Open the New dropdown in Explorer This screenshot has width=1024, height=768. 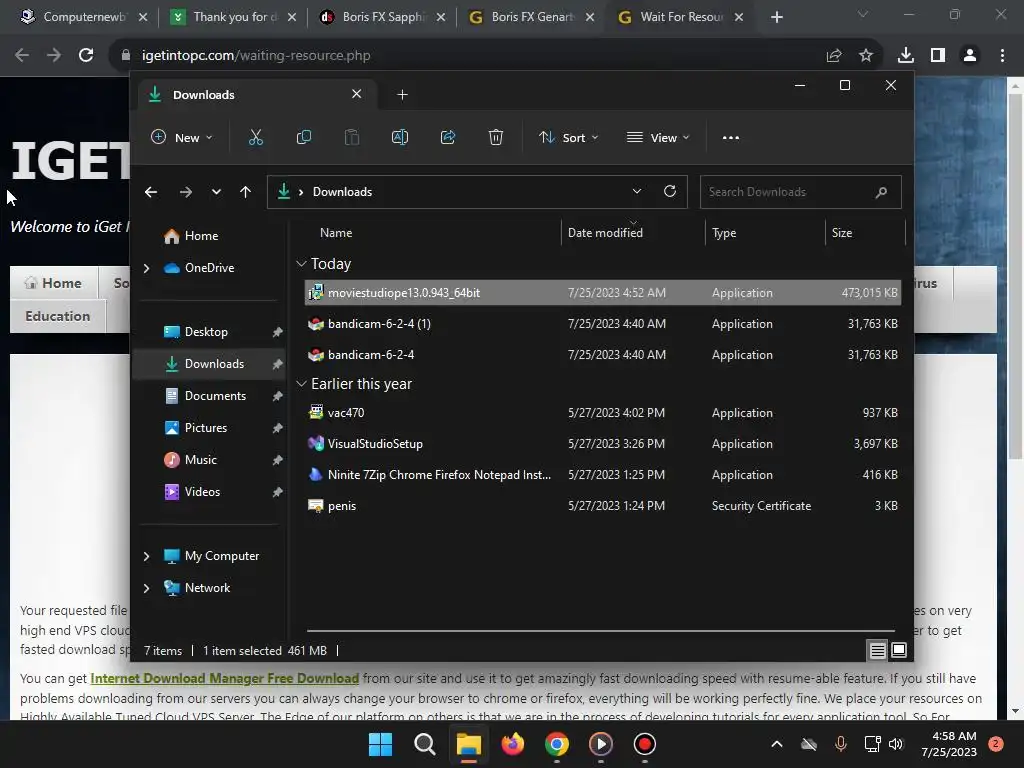[182, 138]
